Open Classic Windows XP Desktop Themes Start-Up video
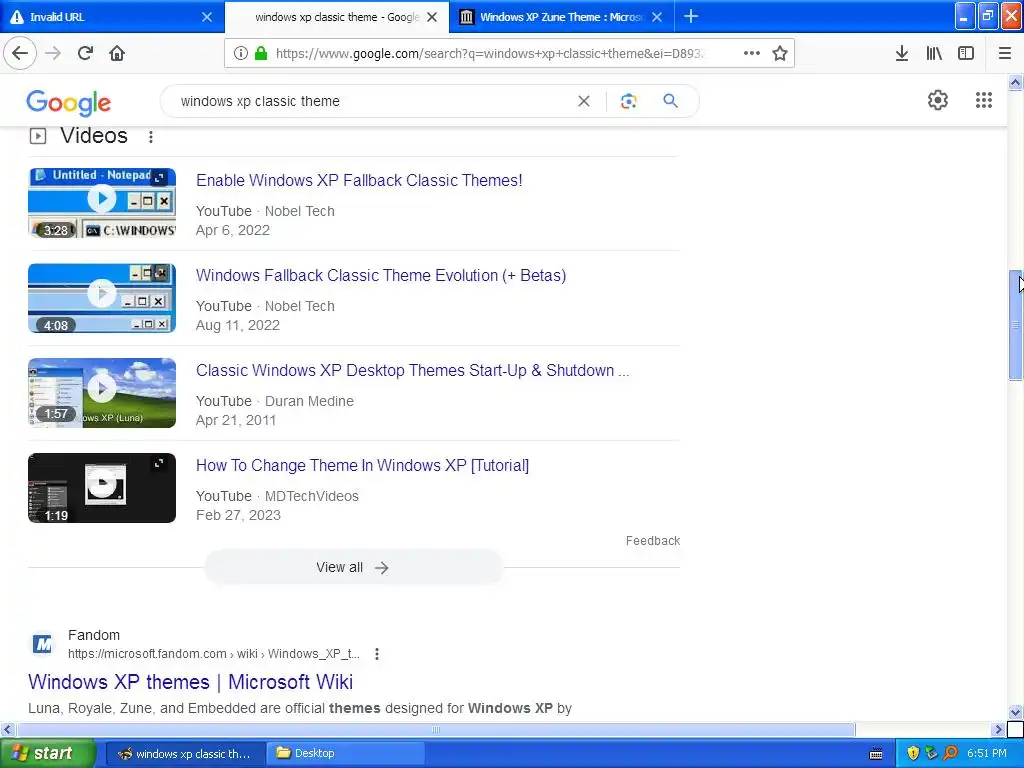Image resolution: width=1024 pixels, height=768 pixels. click(413, 370)
